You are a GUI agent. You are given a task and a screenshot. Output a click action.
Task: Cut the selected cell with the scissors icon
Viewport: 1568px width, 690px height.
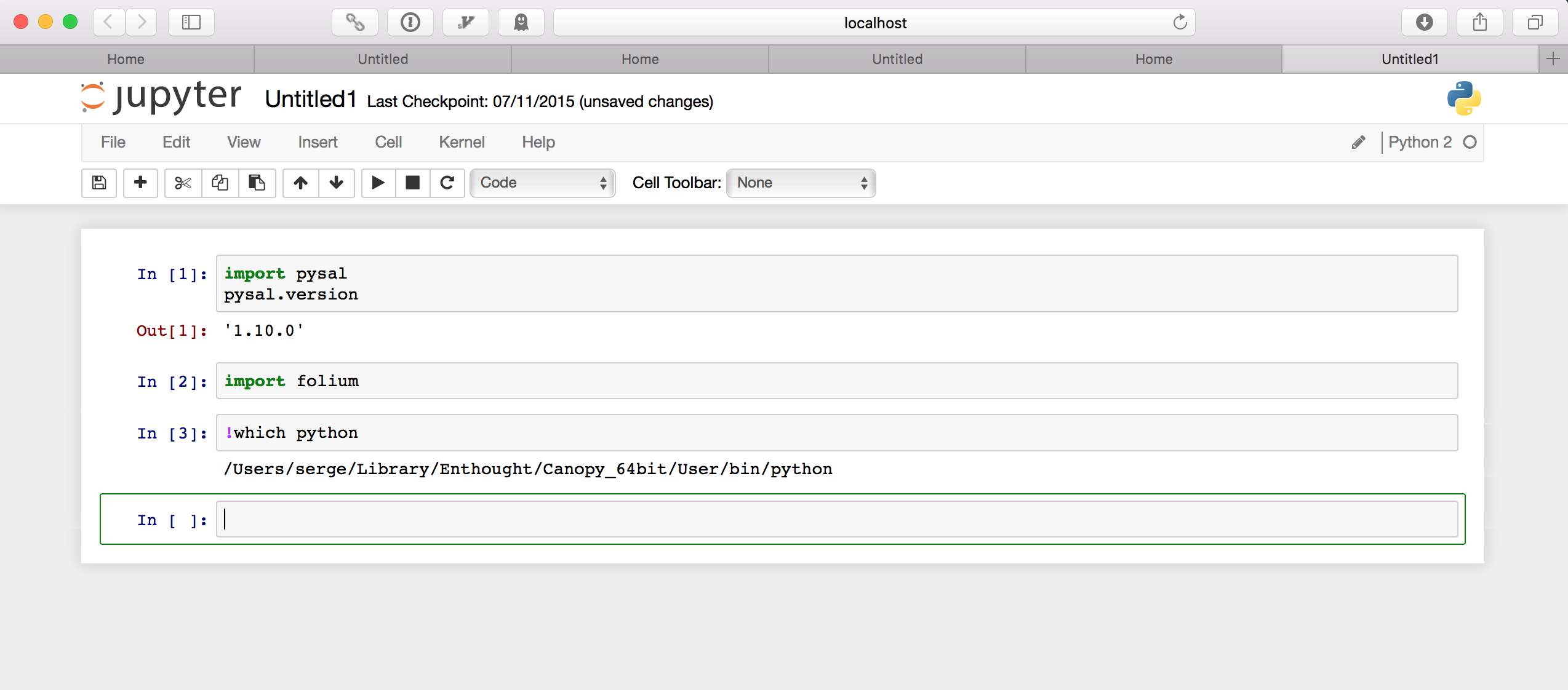[183, 183]
